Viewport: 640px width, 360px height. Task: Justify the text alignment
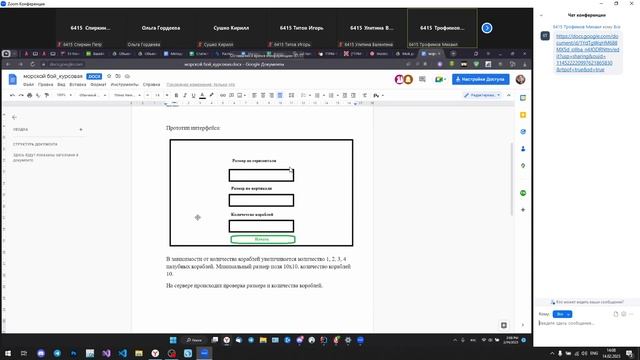tap(280, 95)
